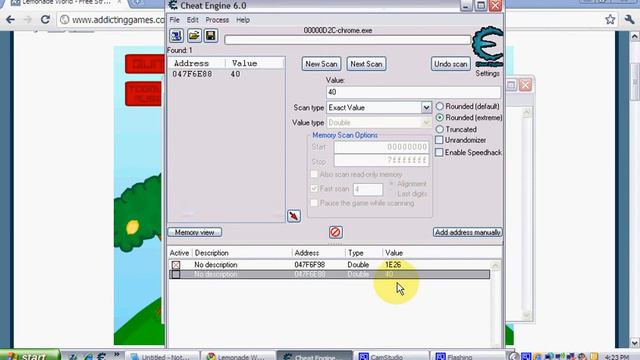Click the floppy disk save icon

click(211, 36)
